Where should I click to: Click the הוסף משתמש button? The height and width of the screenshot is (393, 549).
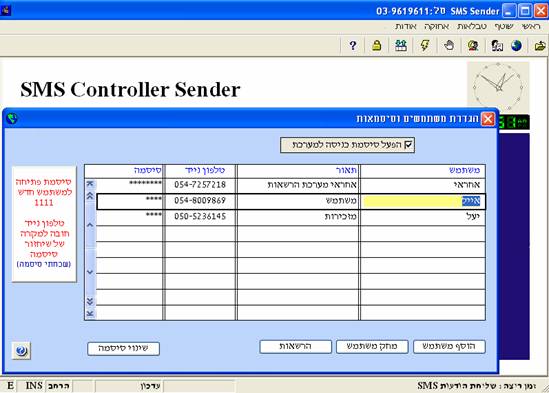pos(449,346)
